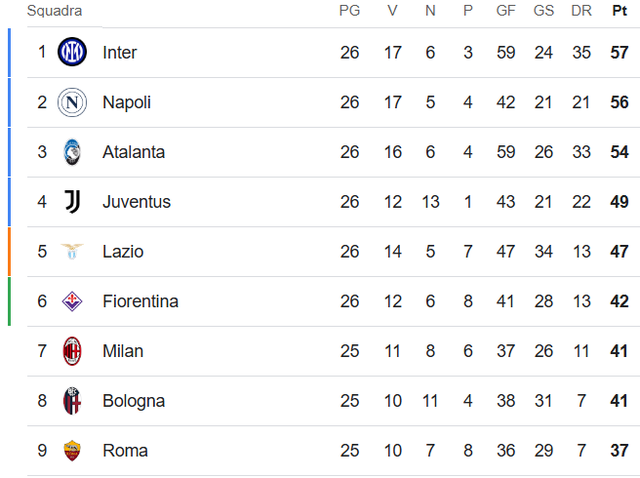Open the Fiorentina team name
Screen dimensions: 640x478
140,301
